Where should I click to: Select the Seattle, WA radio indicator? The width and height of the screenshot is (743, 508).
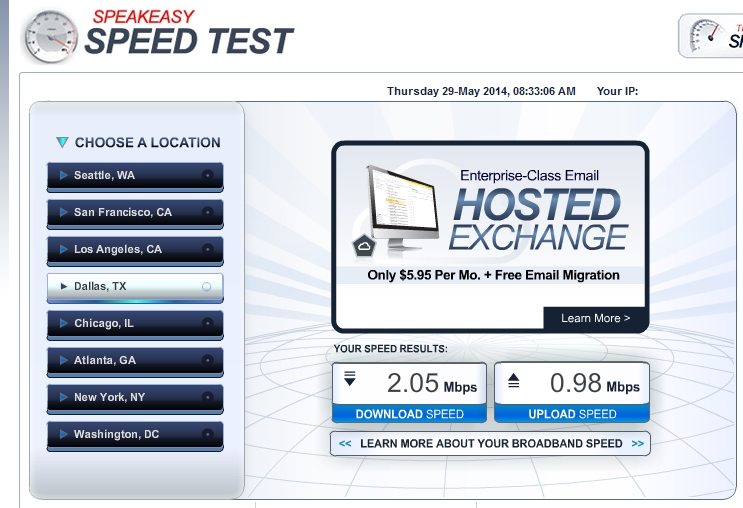pos(207,175)
